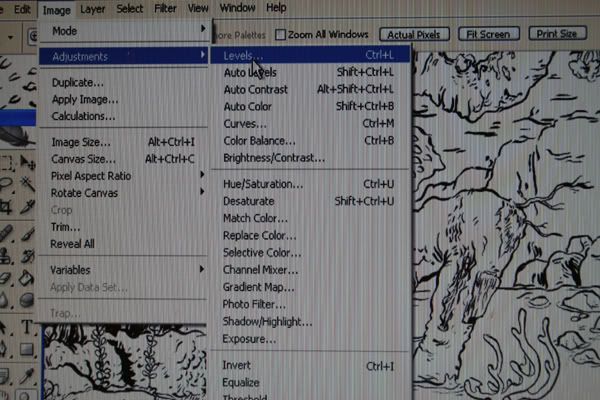
Task: Open Curves... adjustment
Action: click(x=310, y=124)
